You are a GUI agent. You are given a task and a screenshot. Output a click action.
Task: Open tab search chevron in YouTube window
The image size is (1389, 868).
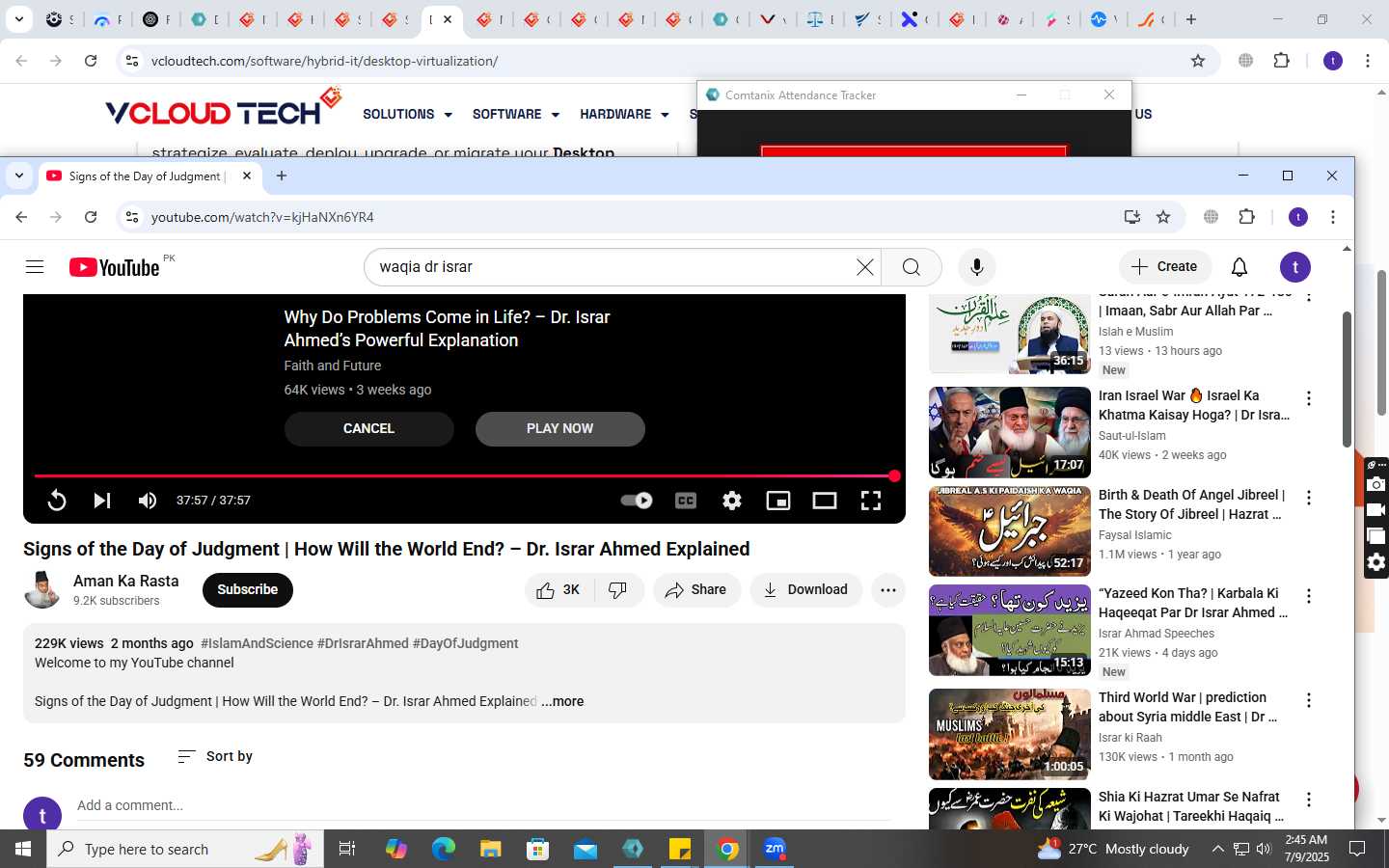[19, 176]
